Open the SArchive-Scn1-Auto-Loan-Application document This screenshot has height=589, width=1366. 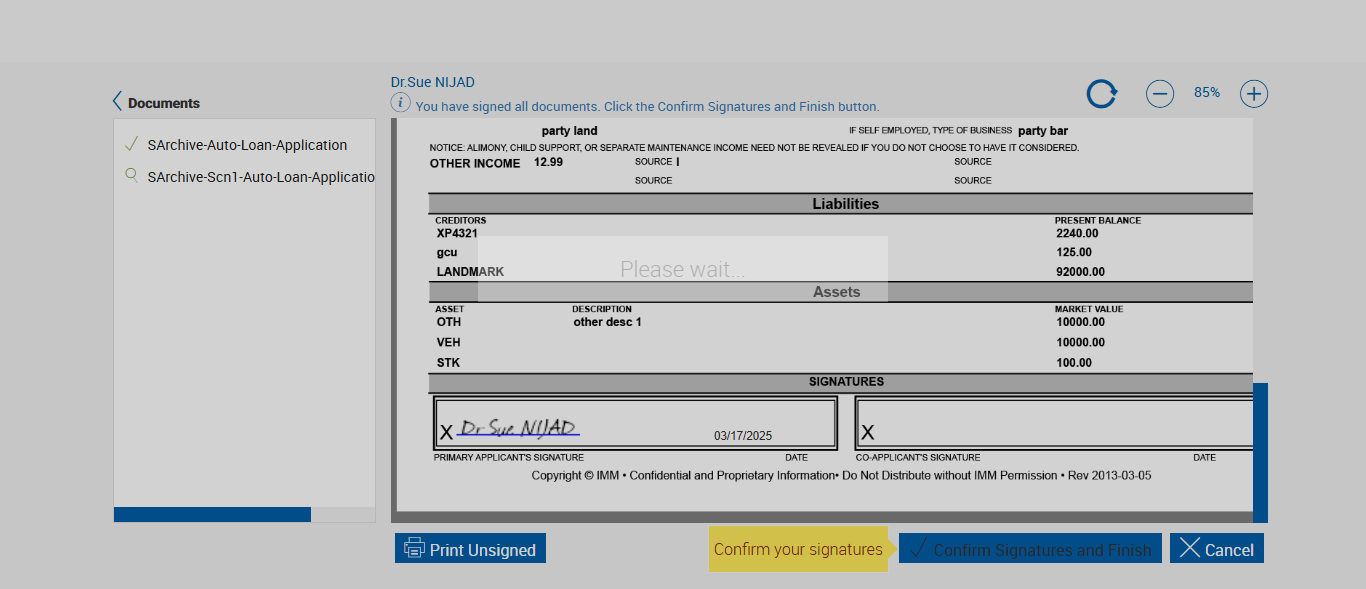(x=261, y=177)
